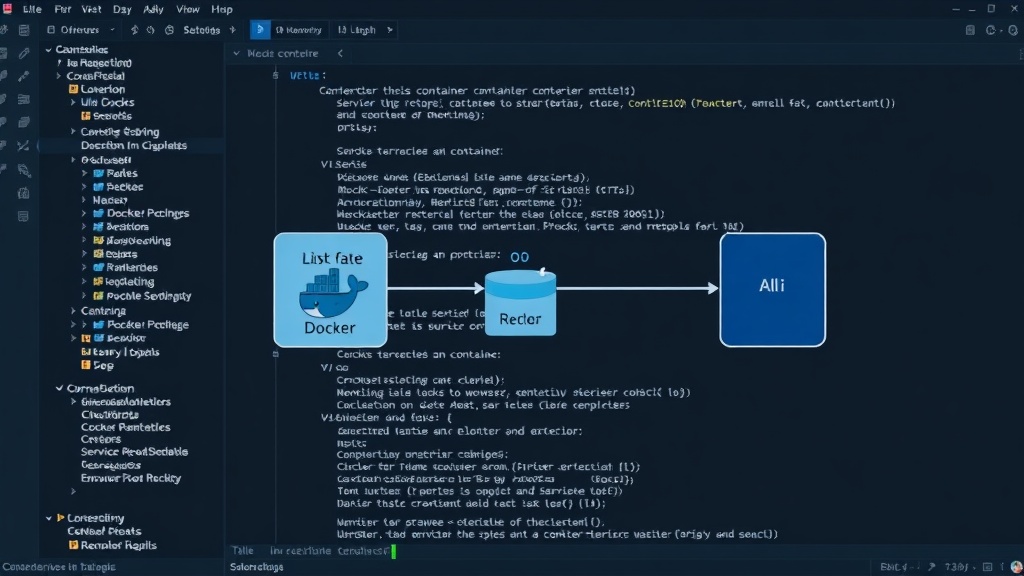The height and width of the screenshot is (576, 1024).
Task: Click fold marker beside 'Cocks tarsecies' line
Action: 276,354
